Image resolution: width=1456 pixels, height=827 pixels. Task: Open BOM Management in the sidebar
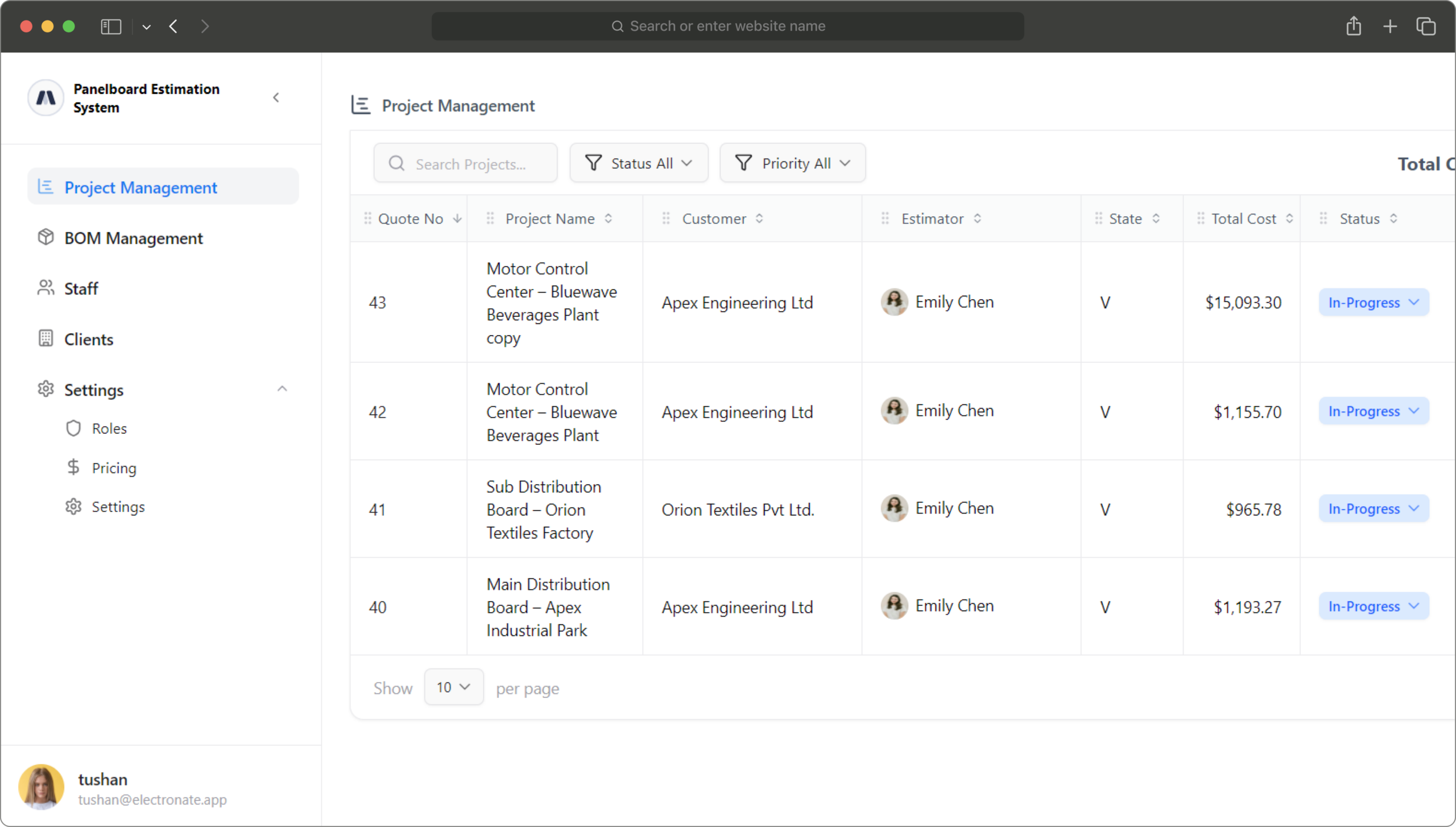[133, 238]
